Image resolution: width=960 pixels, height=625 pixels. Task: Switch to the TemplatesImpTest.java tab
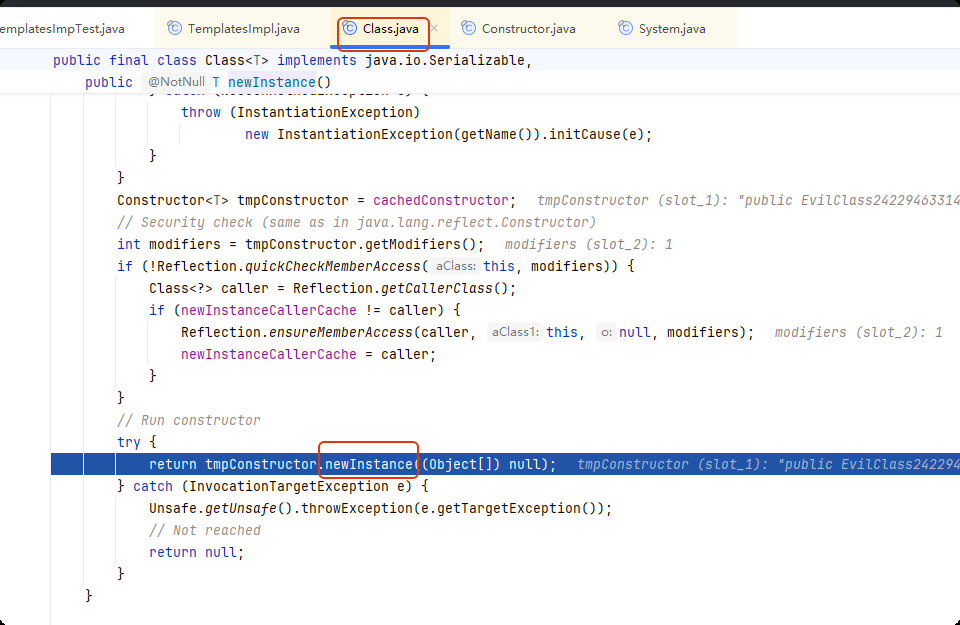point(60,29)
